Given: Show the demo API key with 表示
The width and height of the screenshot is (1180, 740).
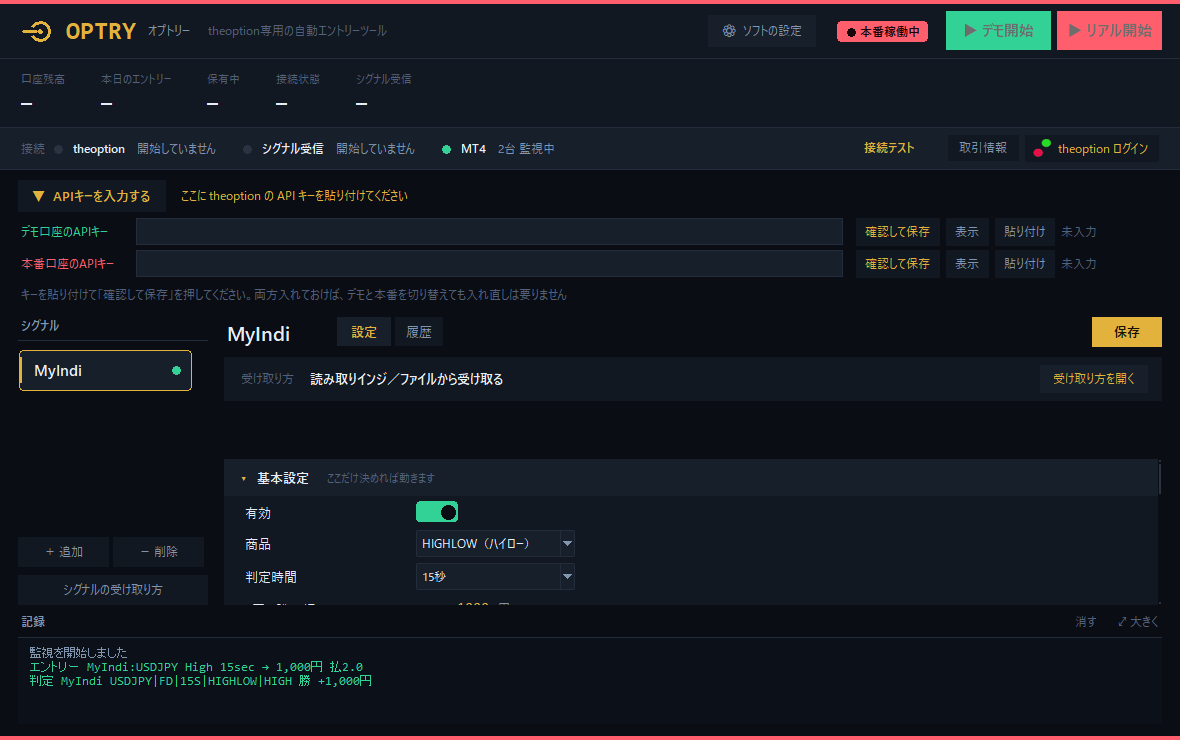Looking at the screenshot, I should (967, 232).
